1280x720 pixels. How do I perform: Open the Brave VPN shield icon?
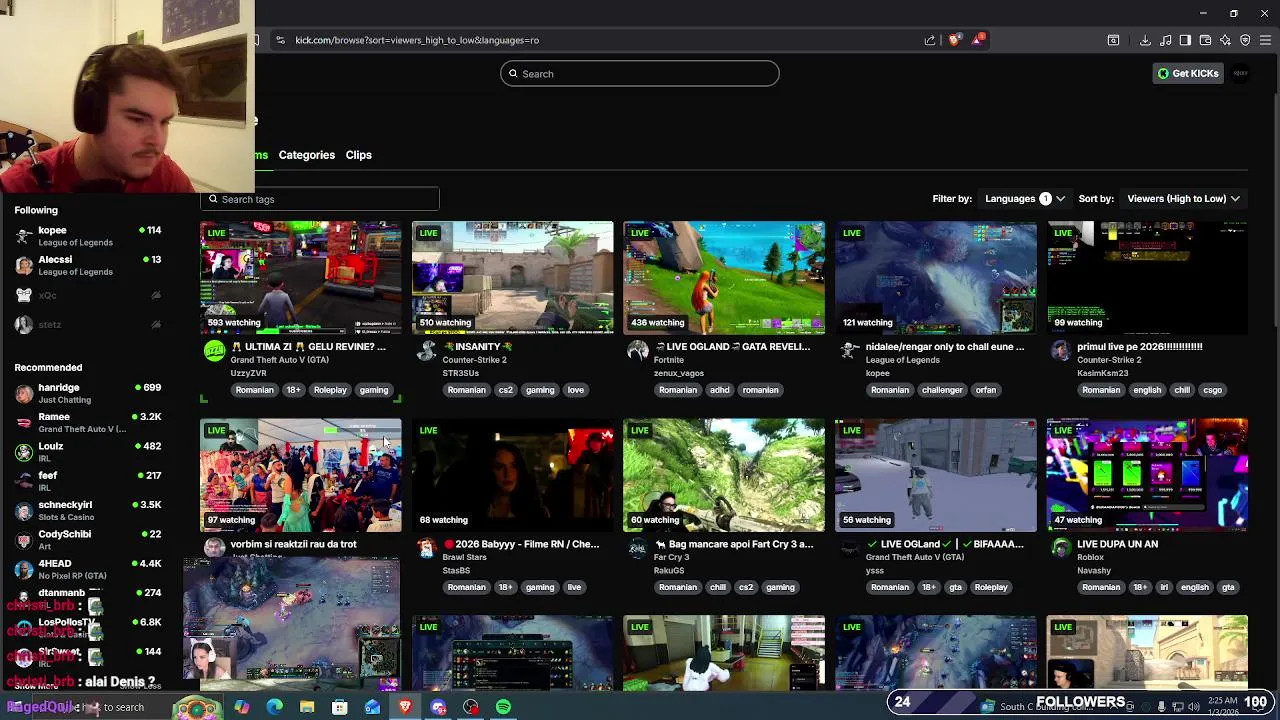pyautogui.click(x=1245, y=40)
